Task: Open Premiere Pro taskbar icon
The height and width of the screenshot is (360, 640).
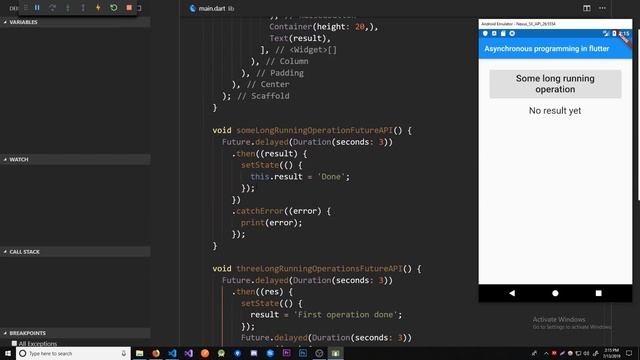Action: (x=287, y=353)
